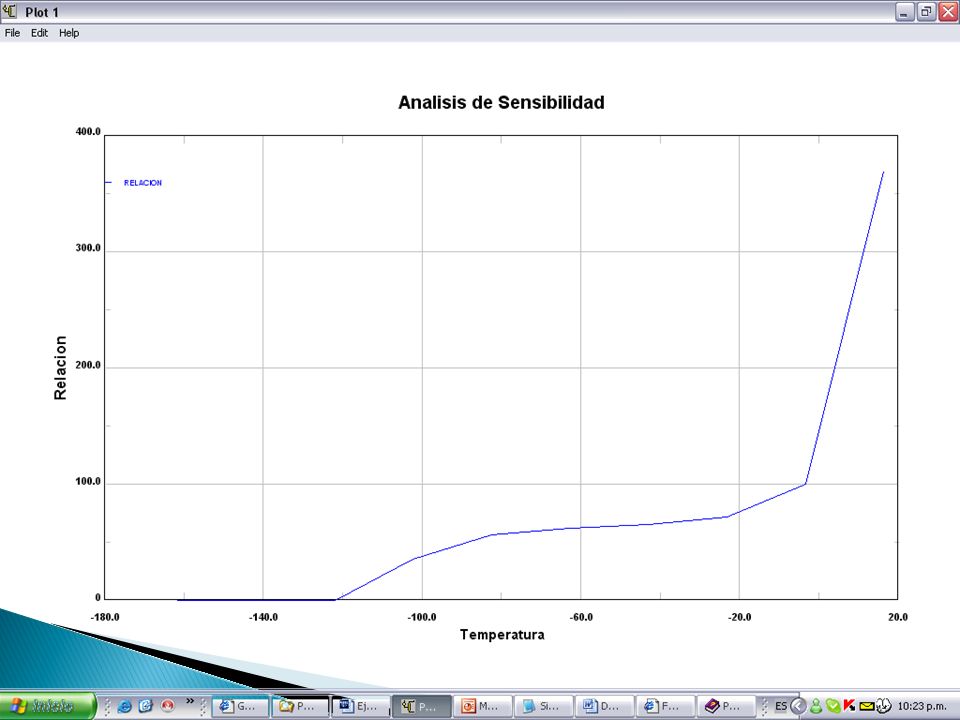Open the File menu
960x720 pixels.
[x=12, y=33]
